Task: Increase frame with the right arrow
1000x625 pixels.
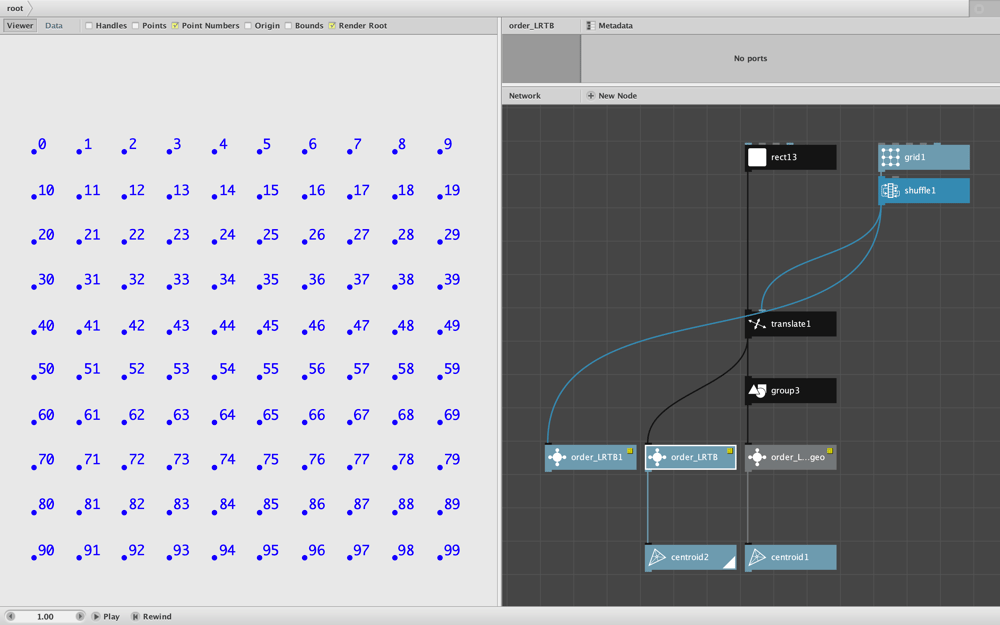Action: coord(80,617)
